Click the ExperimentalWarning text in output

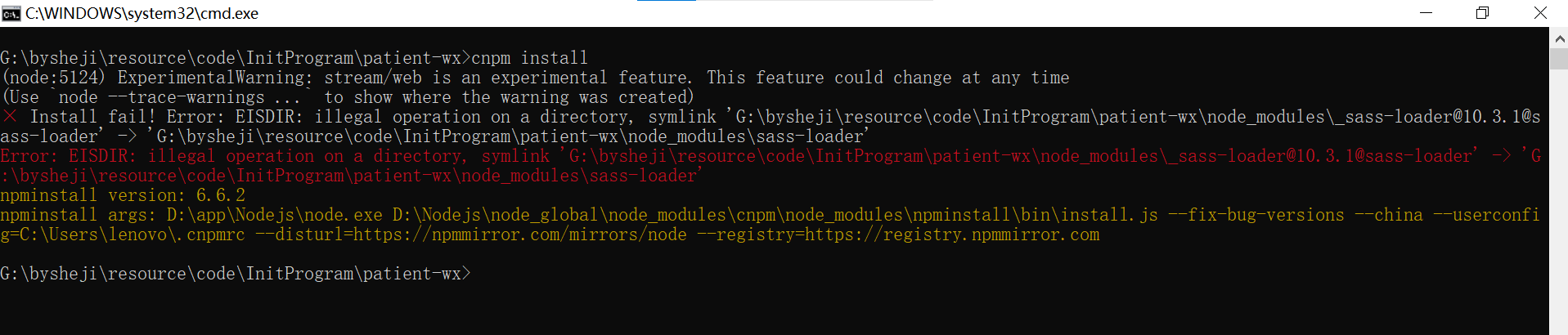pos(215,78)
